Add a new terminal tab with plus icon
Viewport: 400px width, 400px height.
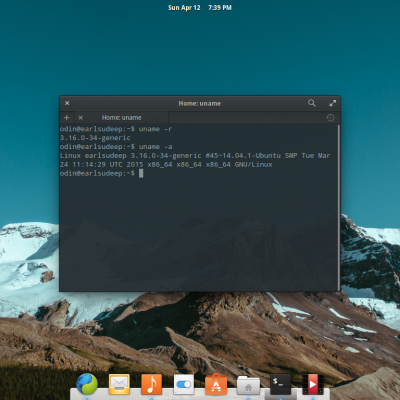66,117
